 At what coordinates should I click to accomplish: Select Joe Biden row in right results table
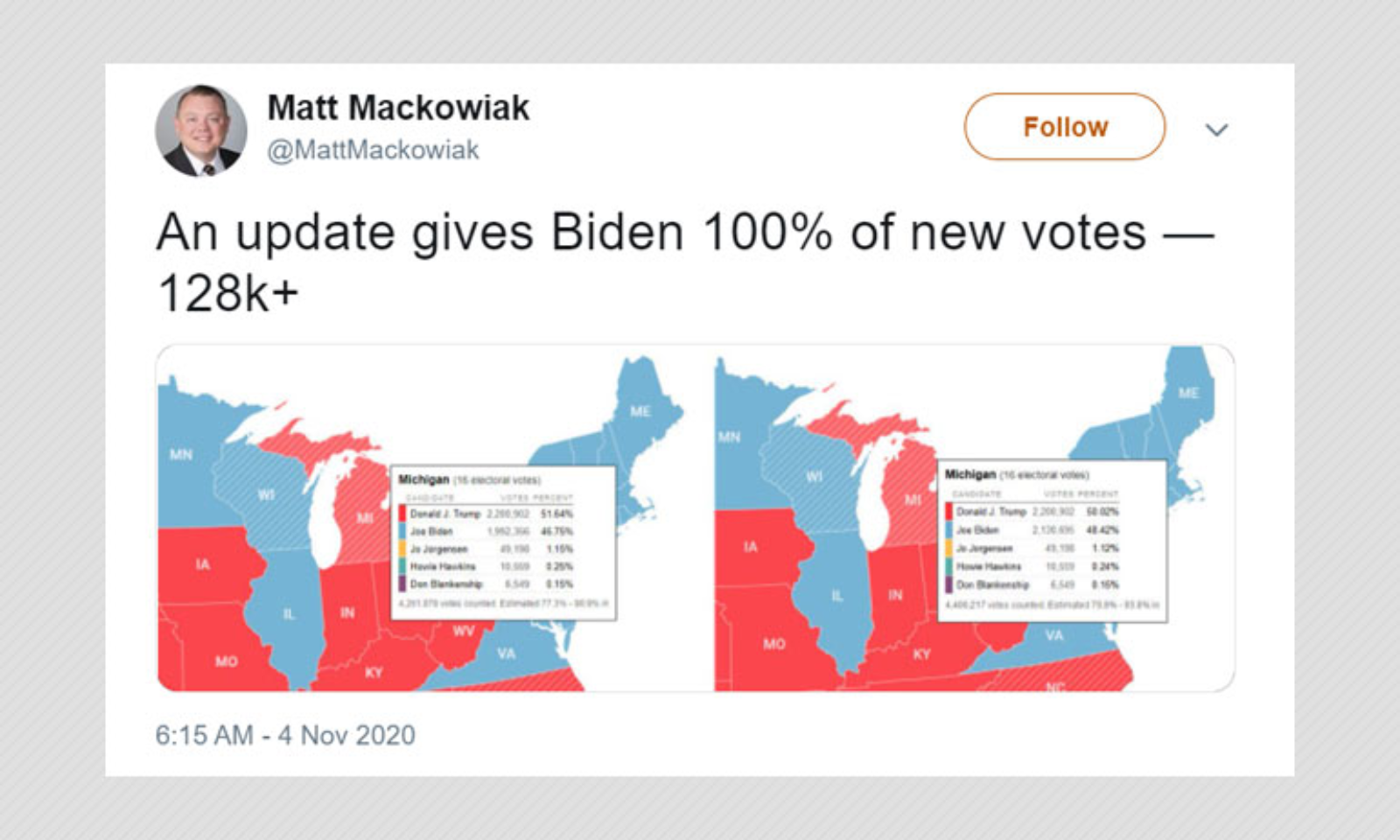(1033, 529)
